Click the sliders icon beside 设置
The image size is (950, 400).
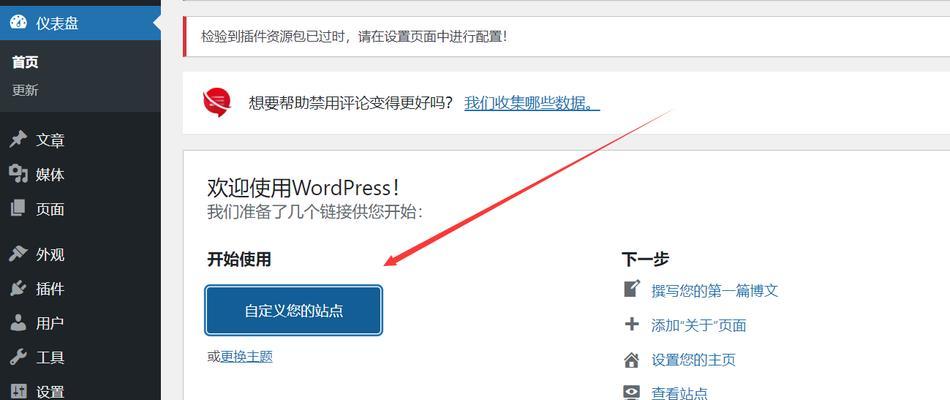coord(18,392)
